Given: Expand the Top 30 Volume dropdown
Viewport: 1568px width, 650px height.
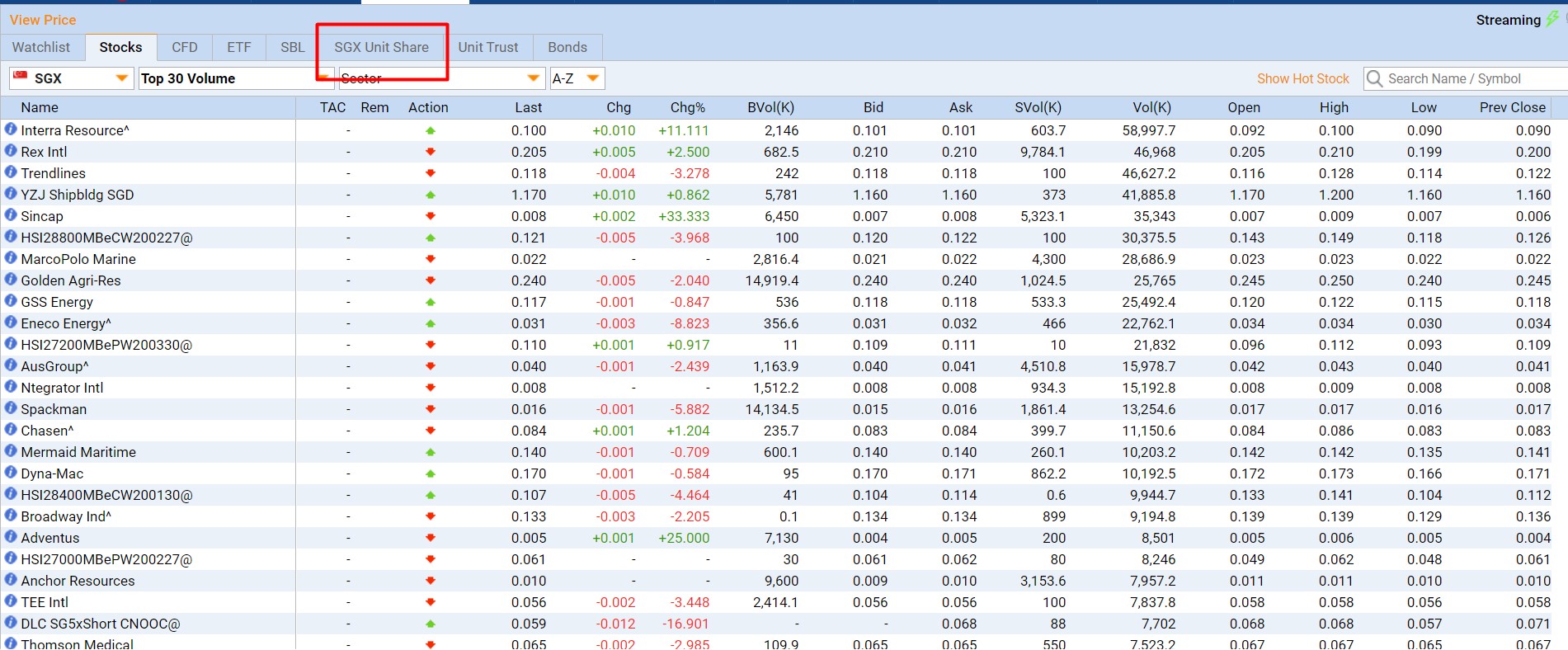Looking at the screenshot, I should pyautogui.click(x=236, y=78).
